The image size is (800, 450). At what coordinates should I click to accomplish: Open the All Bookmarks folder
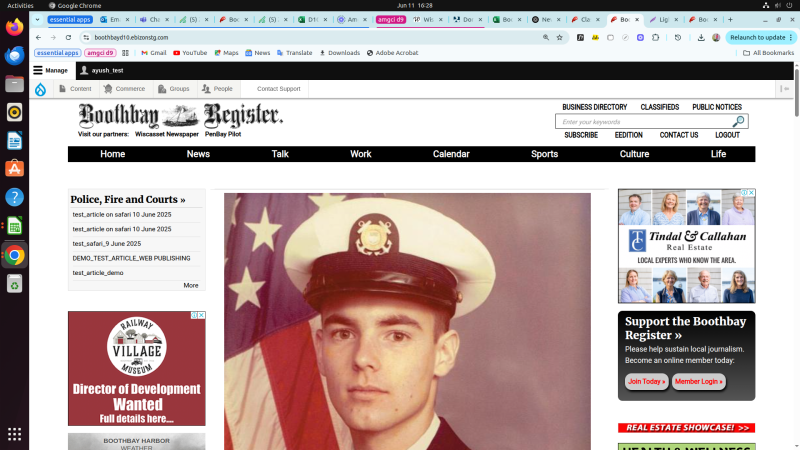[x=768, y=53]
